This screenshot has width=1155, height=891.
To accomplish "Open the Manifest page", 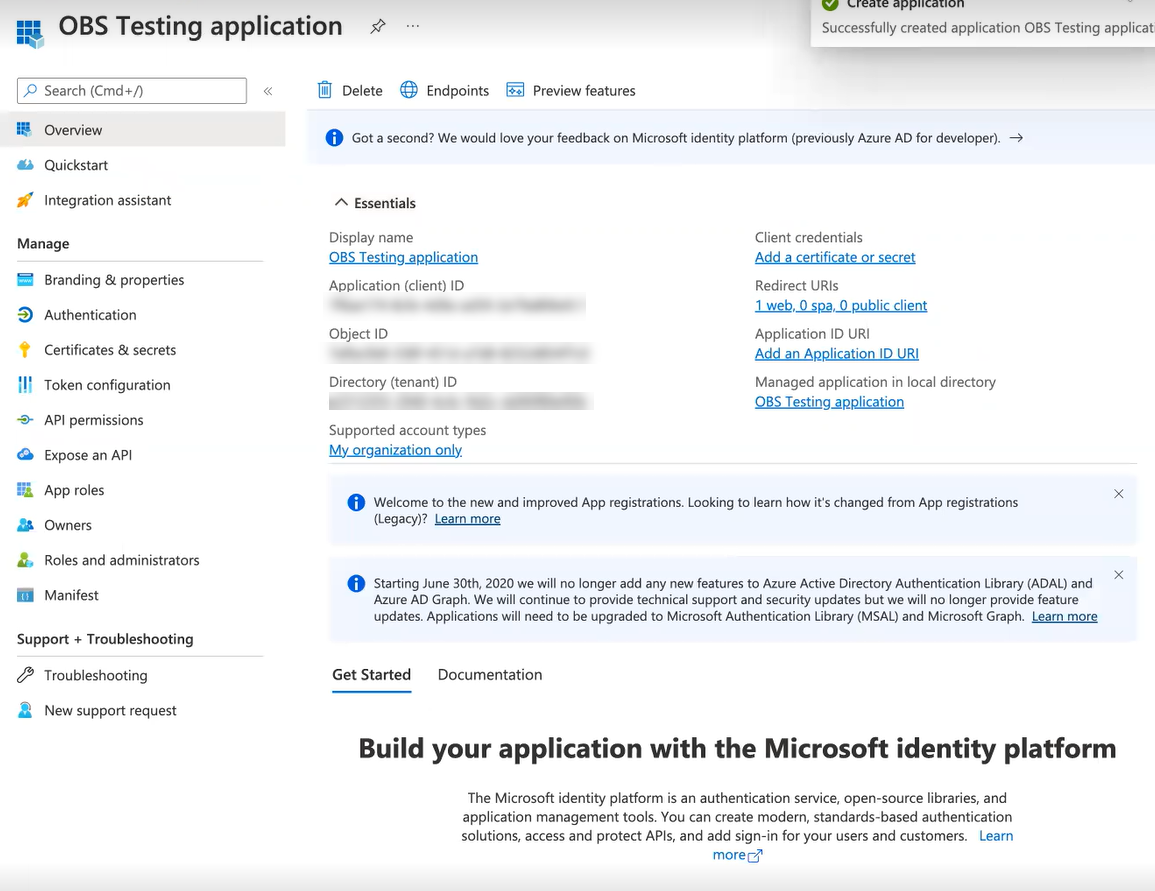I will click(x=71, y=595).
